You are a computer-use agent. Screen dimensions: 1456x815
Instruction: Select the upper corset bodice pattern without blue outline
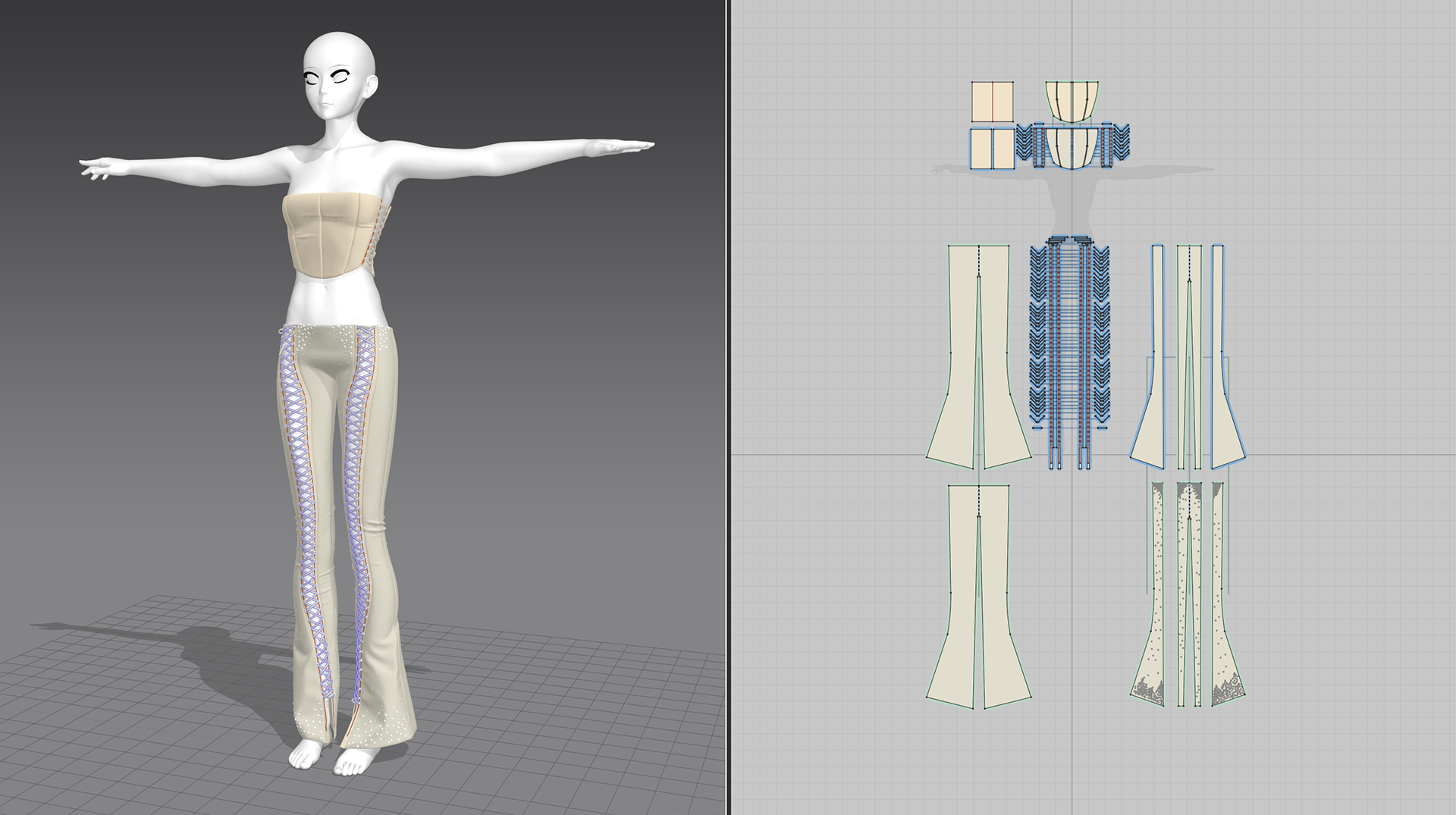1072,101
